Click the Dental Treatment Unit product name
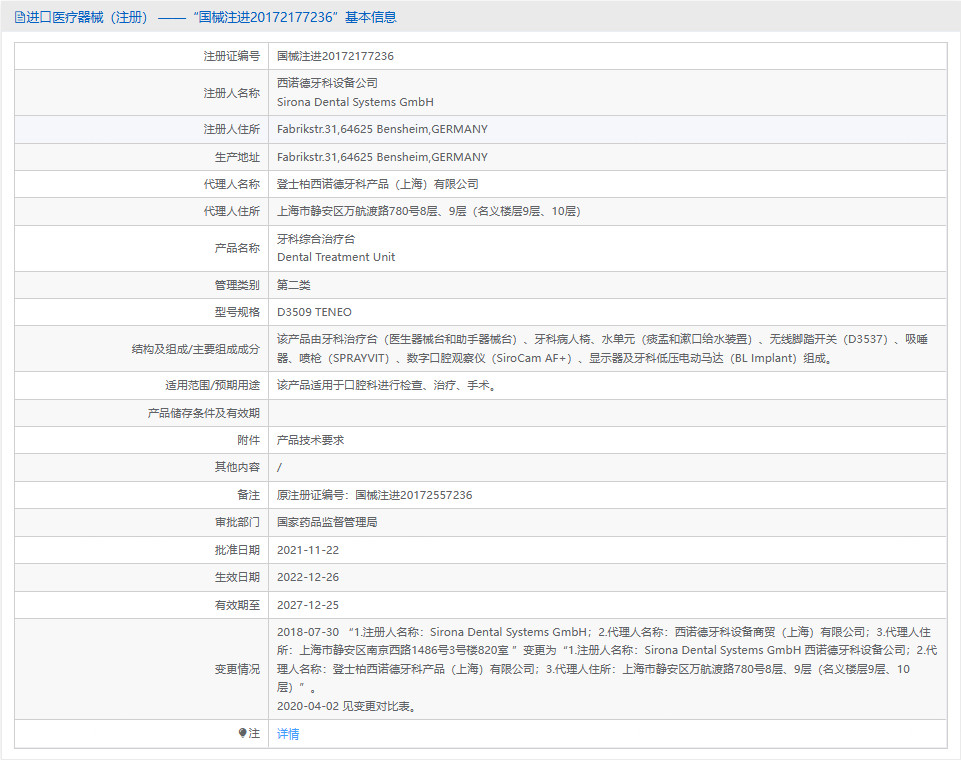Image resolution: width=961 pixels, height=760 pixels. pos(335,257)
